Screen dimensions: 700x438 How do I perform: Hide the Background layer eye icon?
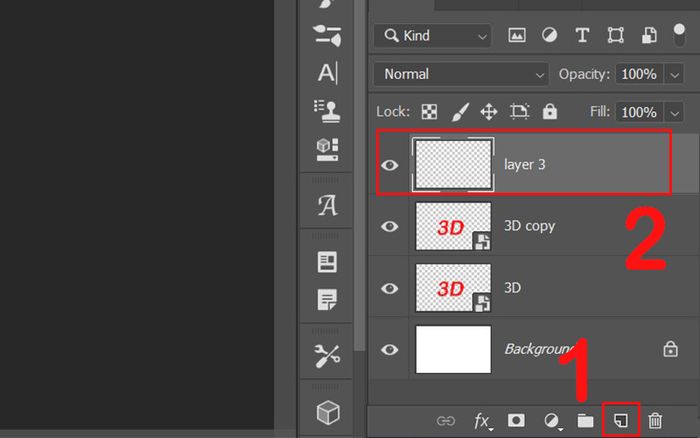[389, 350]
